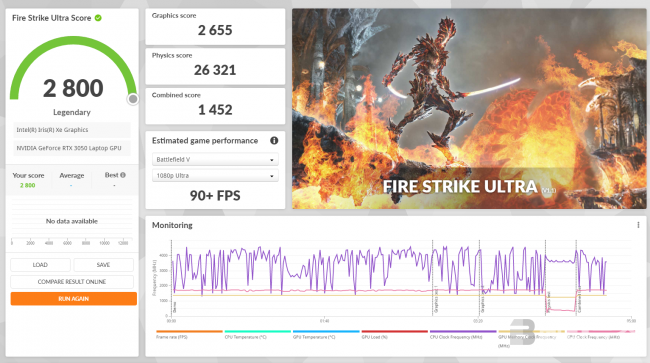Toggle the Frame rate (FPS) legend line
Image resolution: width=650 pixels, height=363 pixels.
(189, 334)
